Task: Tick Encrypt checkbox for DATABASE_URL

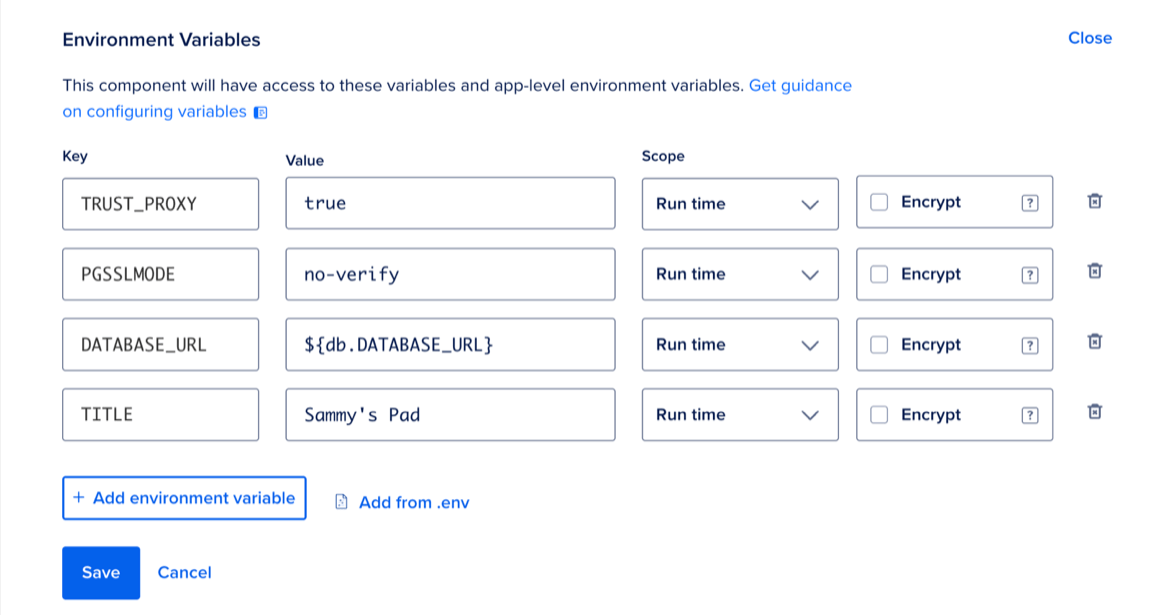Action: click(x=879, y=345)
